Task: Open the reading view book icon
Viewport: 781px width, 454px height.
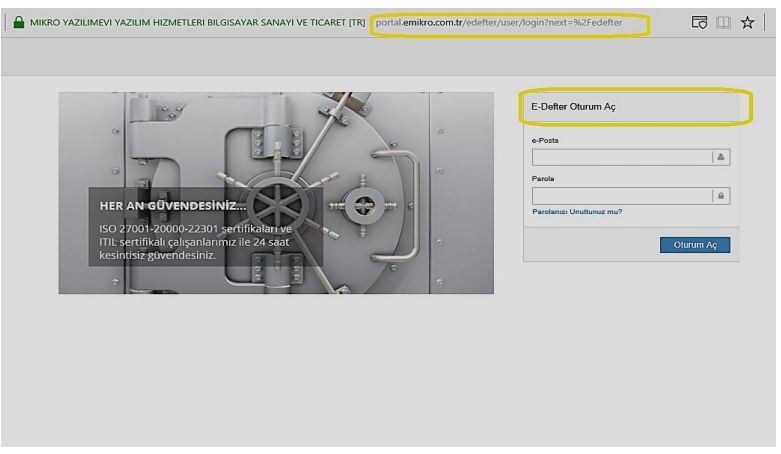Action: pyautogui.click(x=723, y=22)
